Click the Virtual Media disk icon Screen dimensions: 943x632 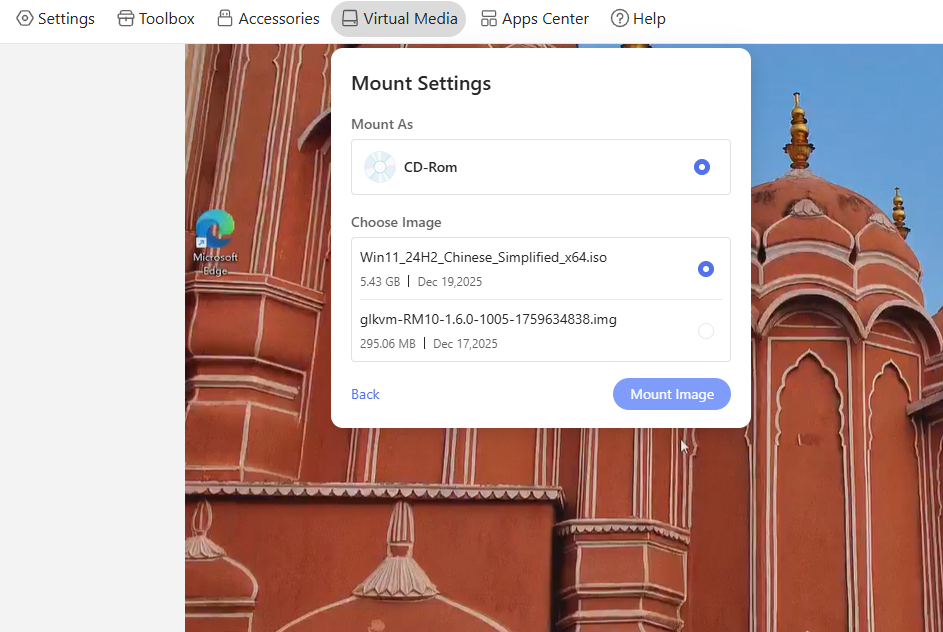tap(349, 18)
